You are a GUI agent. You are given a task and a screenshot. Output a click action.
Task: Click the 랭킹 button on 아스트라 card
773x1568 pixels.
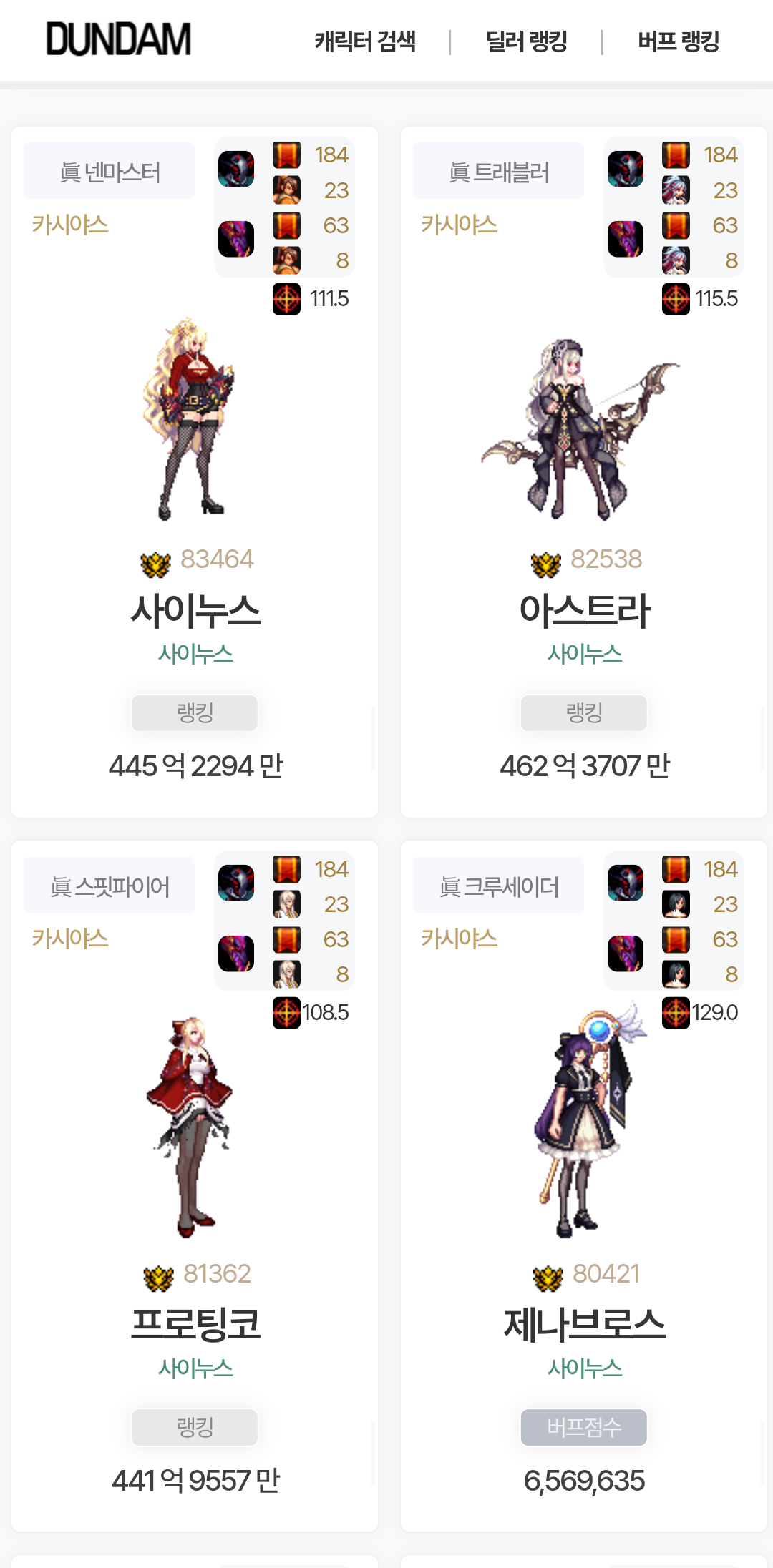pyautogui.click(x=584, y=713)
